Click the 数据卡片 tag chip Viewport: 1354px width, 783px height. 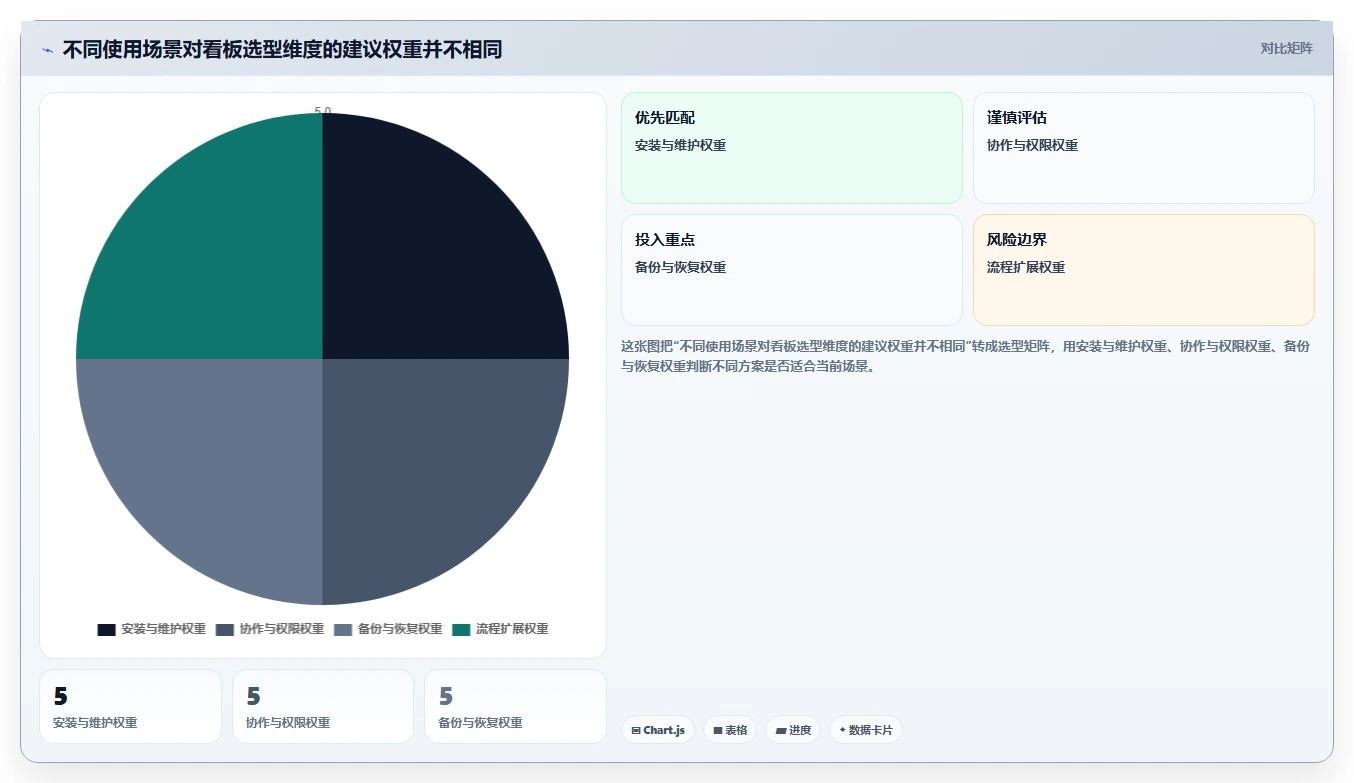pyautogui.click(x=866, y=730)
